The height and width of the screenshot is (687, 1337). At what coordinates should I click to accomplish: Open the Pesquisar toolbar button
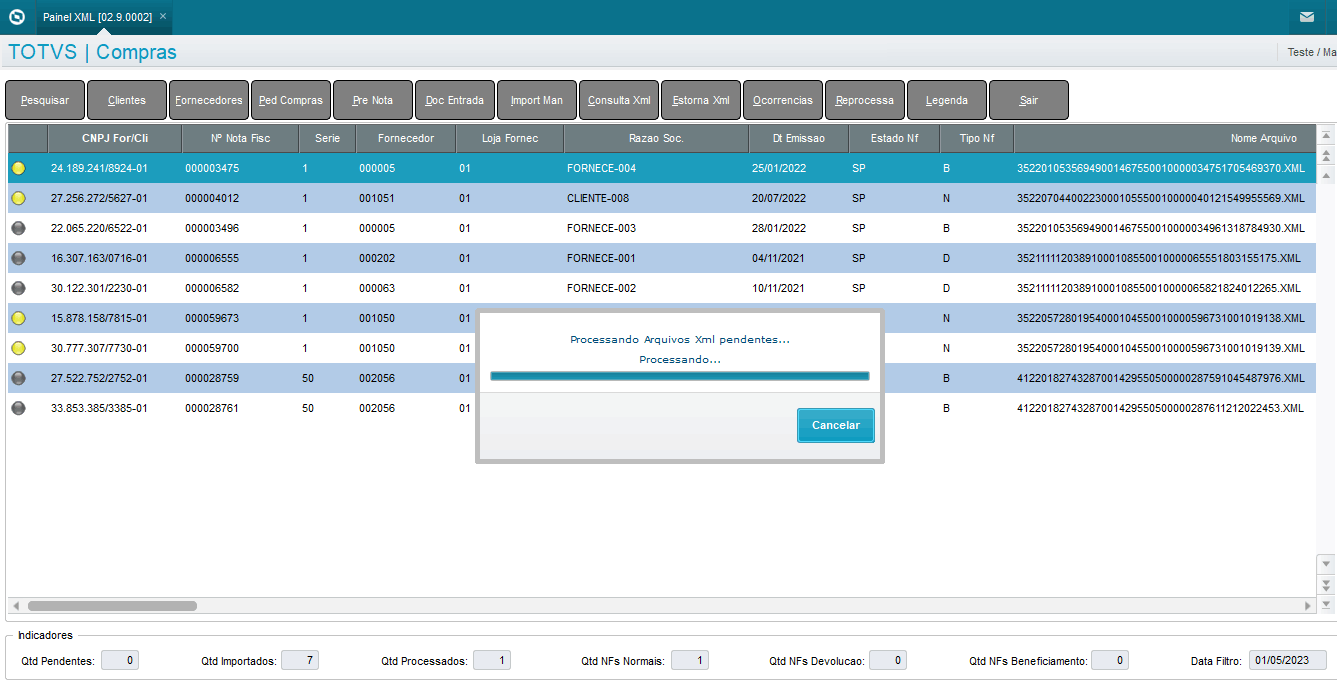point(45,100)
